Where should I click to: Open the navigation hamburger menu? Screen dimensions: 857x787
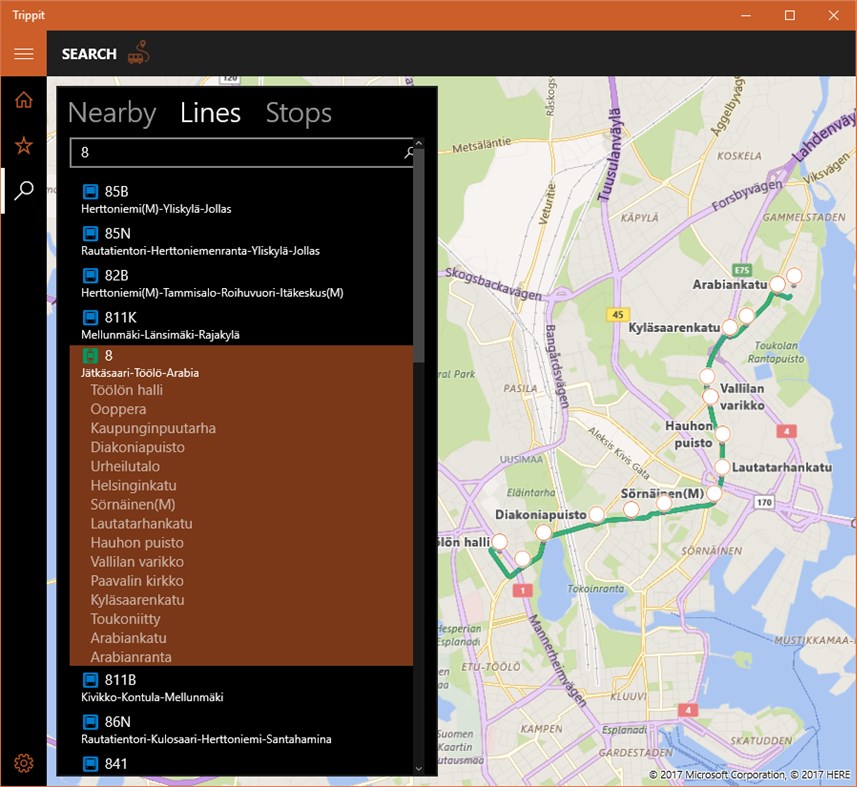point(23,53)
